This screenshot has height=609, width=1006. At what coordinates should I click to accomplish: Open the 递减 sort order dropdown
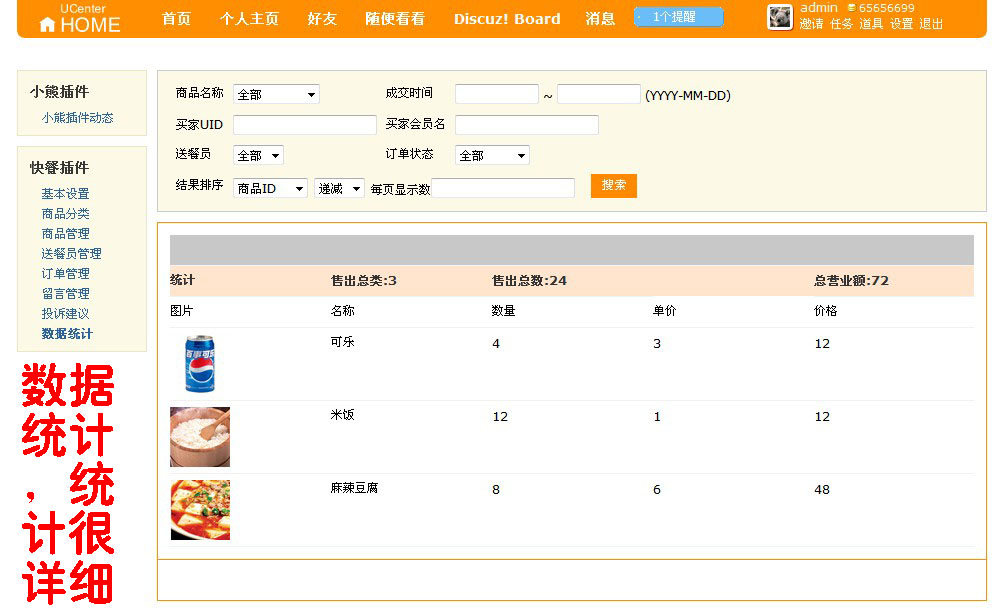click(339, 188)
